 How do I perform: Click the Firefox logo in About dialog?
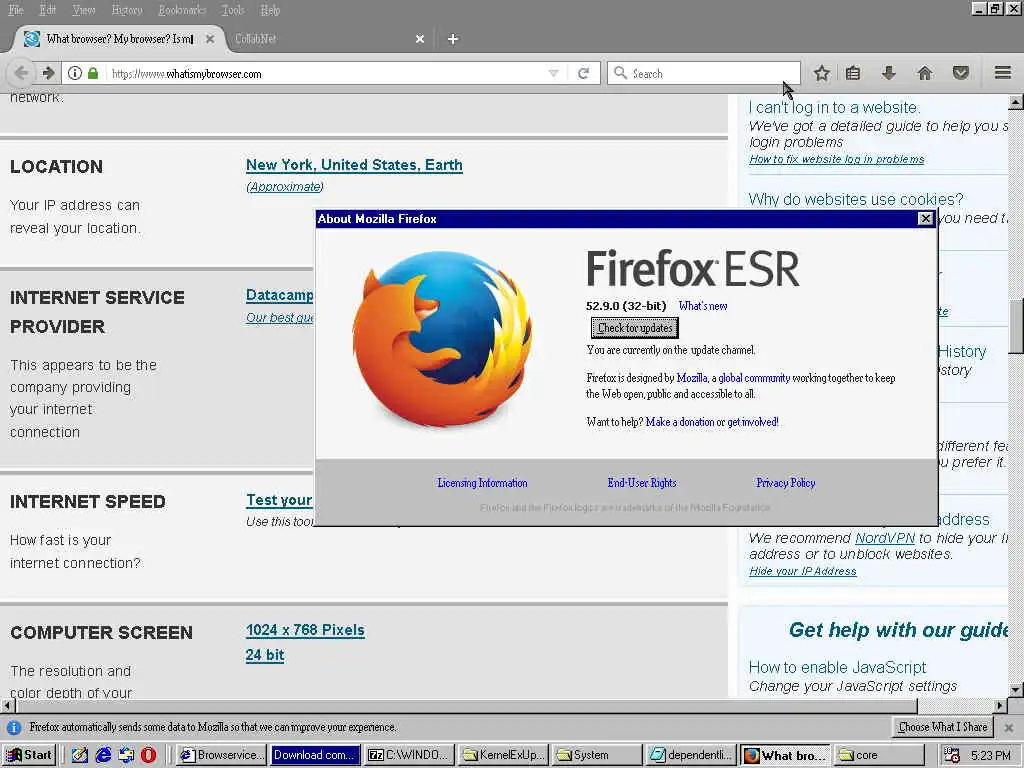click(442, 338)
